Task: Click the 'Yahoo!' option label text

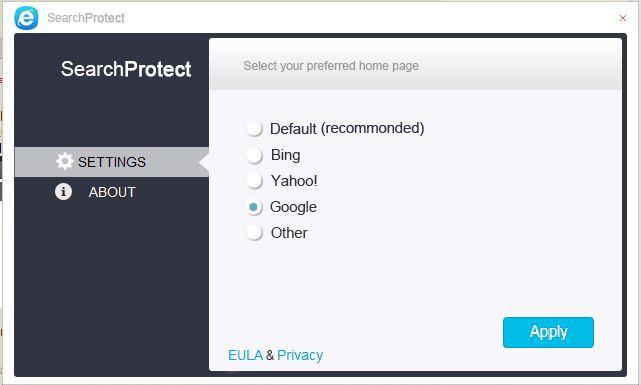Action: [294, 181]
